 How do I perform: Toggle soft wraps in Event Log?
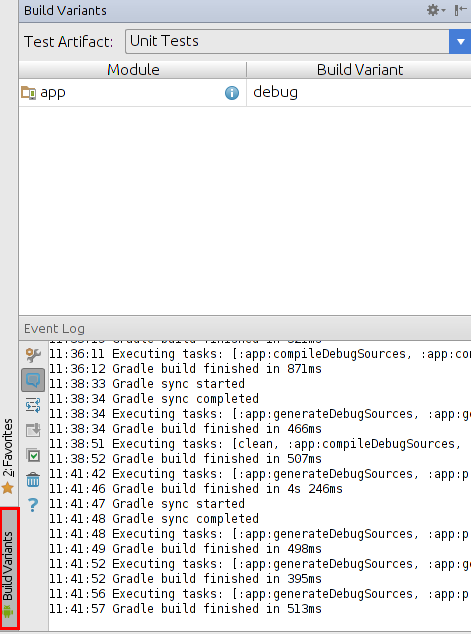(33, 405)
